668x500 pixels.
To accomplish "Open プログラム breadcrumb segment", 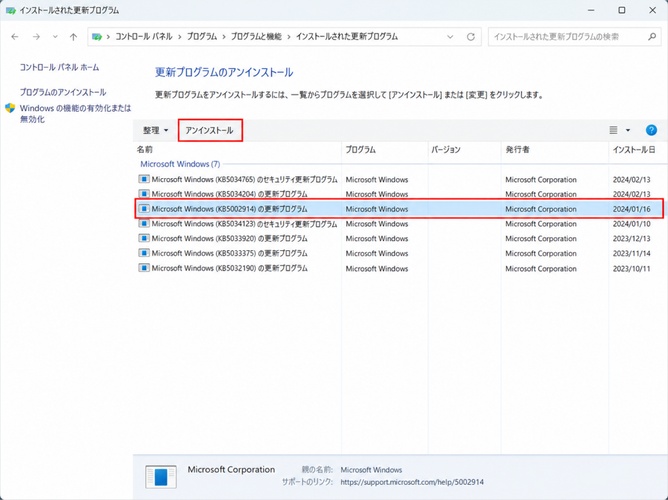I will click(x=202, y=37).
